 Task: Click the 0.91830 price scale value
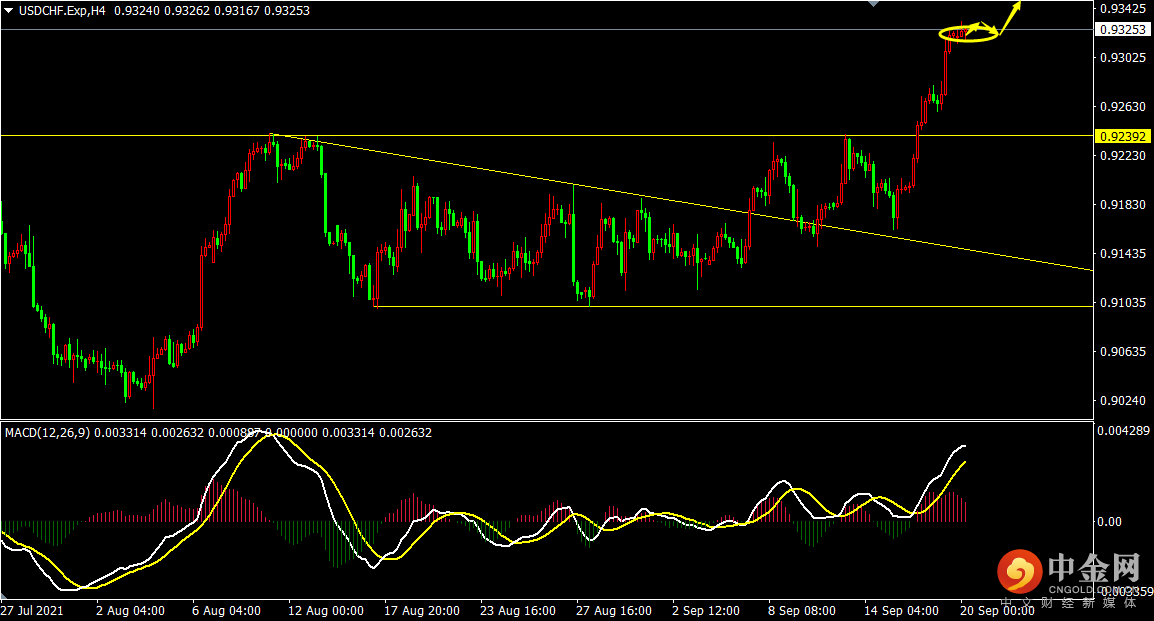(1122, 205)
